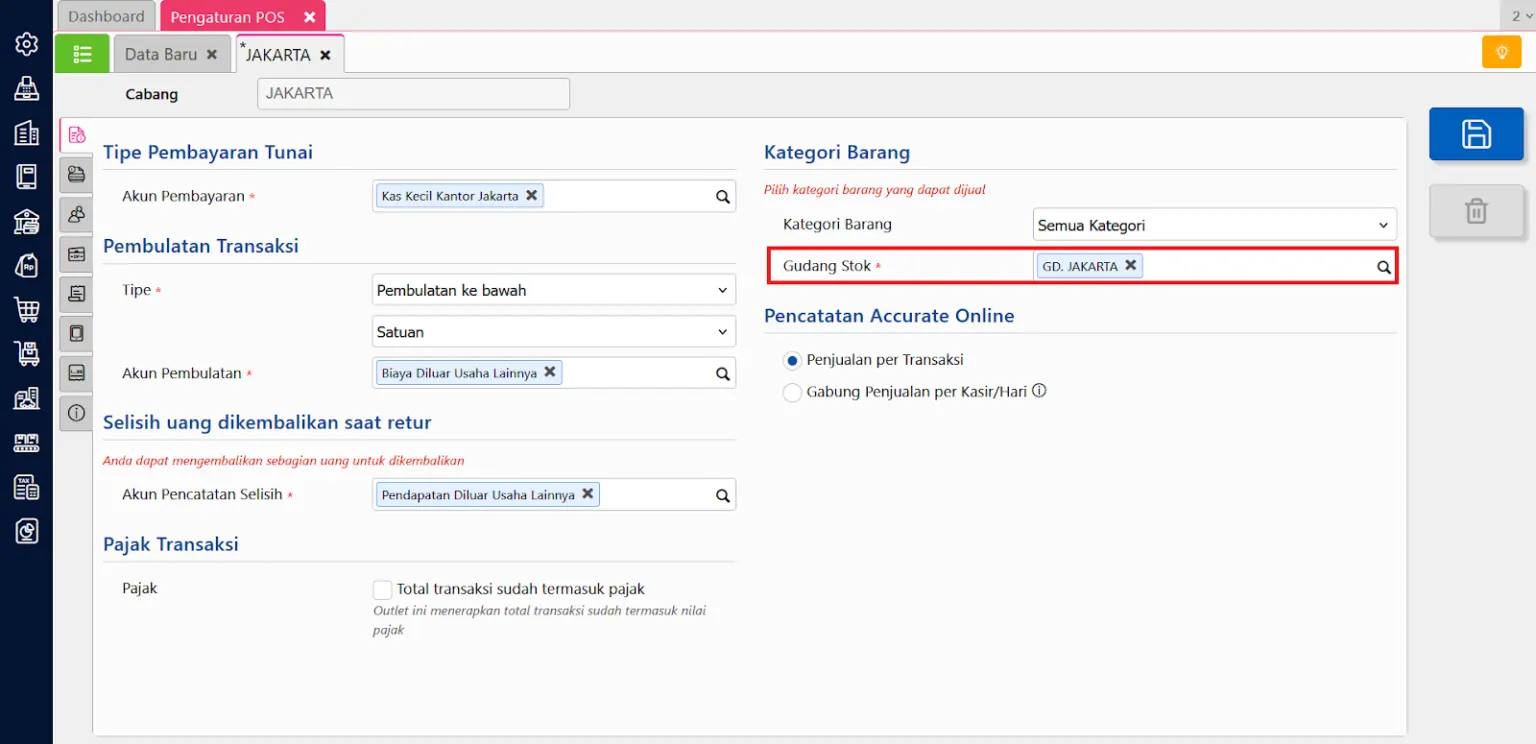The width and height of the screenshot is (1536, 744).
Task: Click search icon in Gudang Stok field
Action: [x=1384, y=267]
